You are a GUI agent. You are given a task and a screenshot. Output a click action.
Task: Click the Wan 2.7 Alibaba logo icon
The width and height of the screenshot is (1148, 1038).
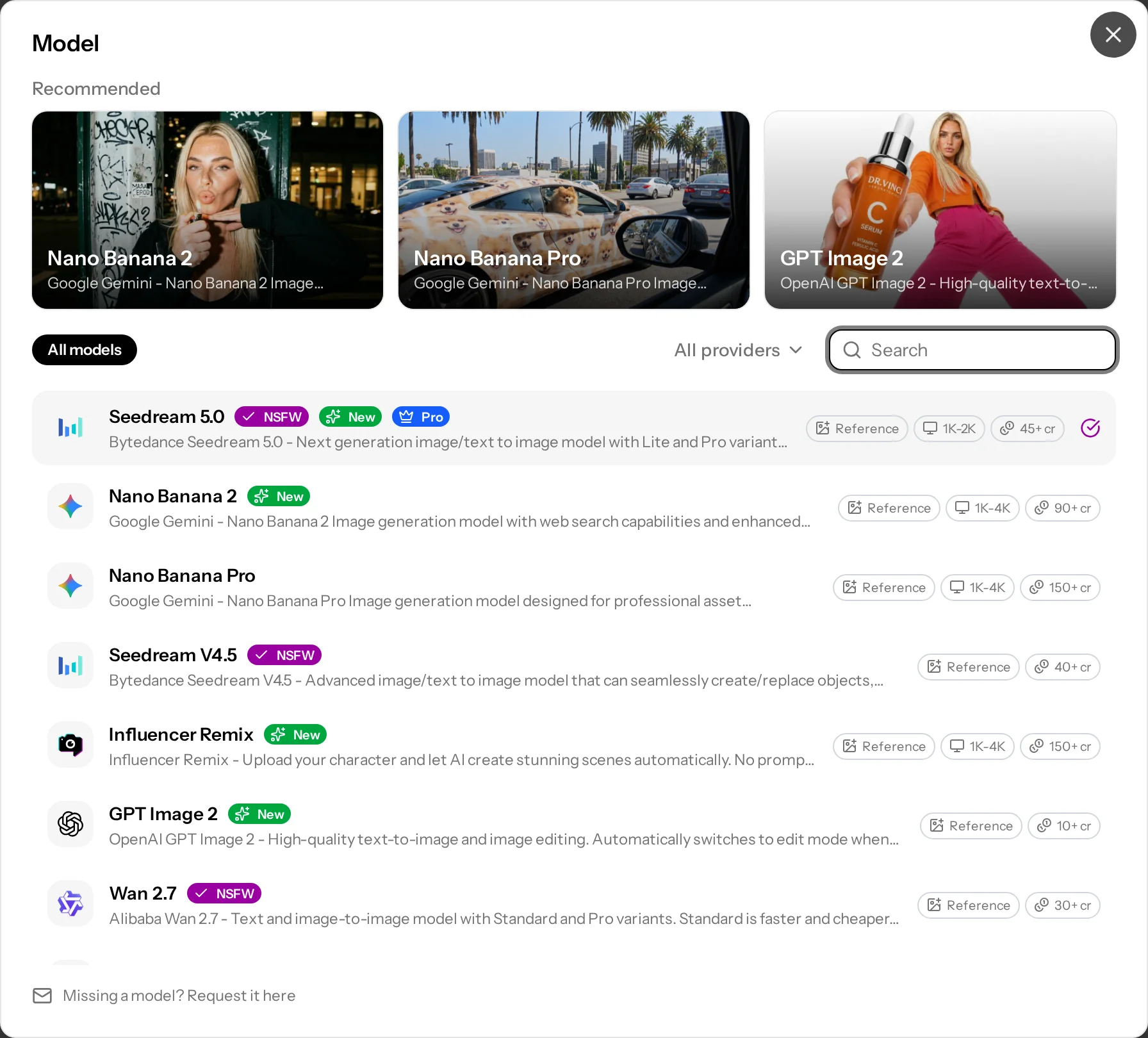tap(70, 904)
